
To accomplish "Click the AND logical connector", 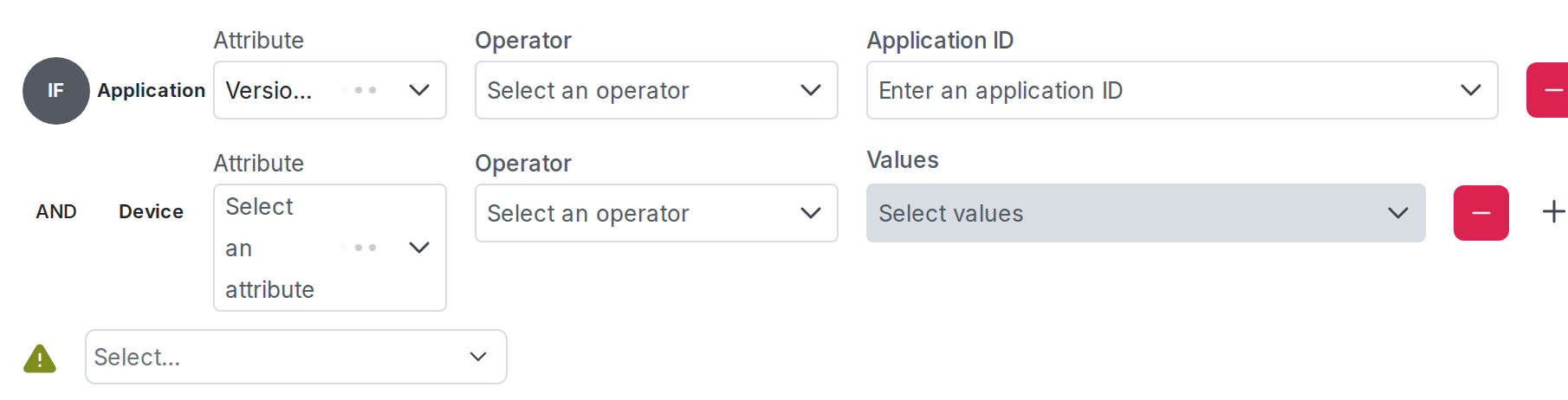I will pyautogui.click(x=56, y=212).
